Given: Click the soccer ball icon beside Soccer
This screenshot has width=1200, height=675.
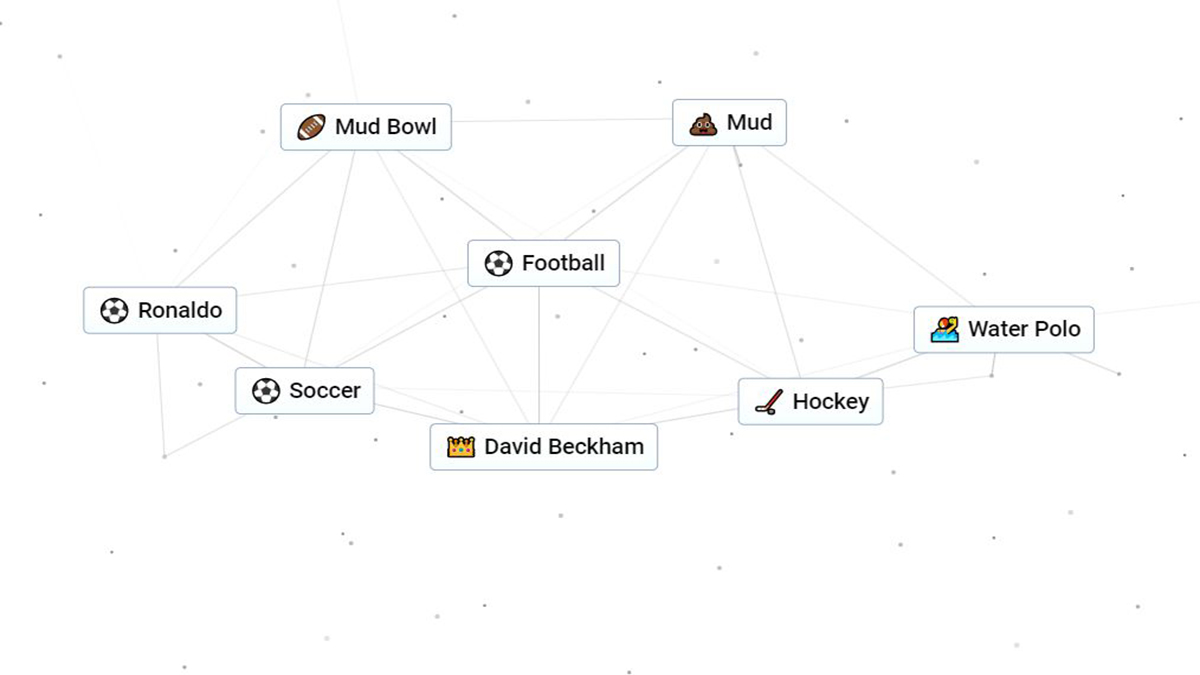Looking at the screenshot, I should [x=266, y=391].
